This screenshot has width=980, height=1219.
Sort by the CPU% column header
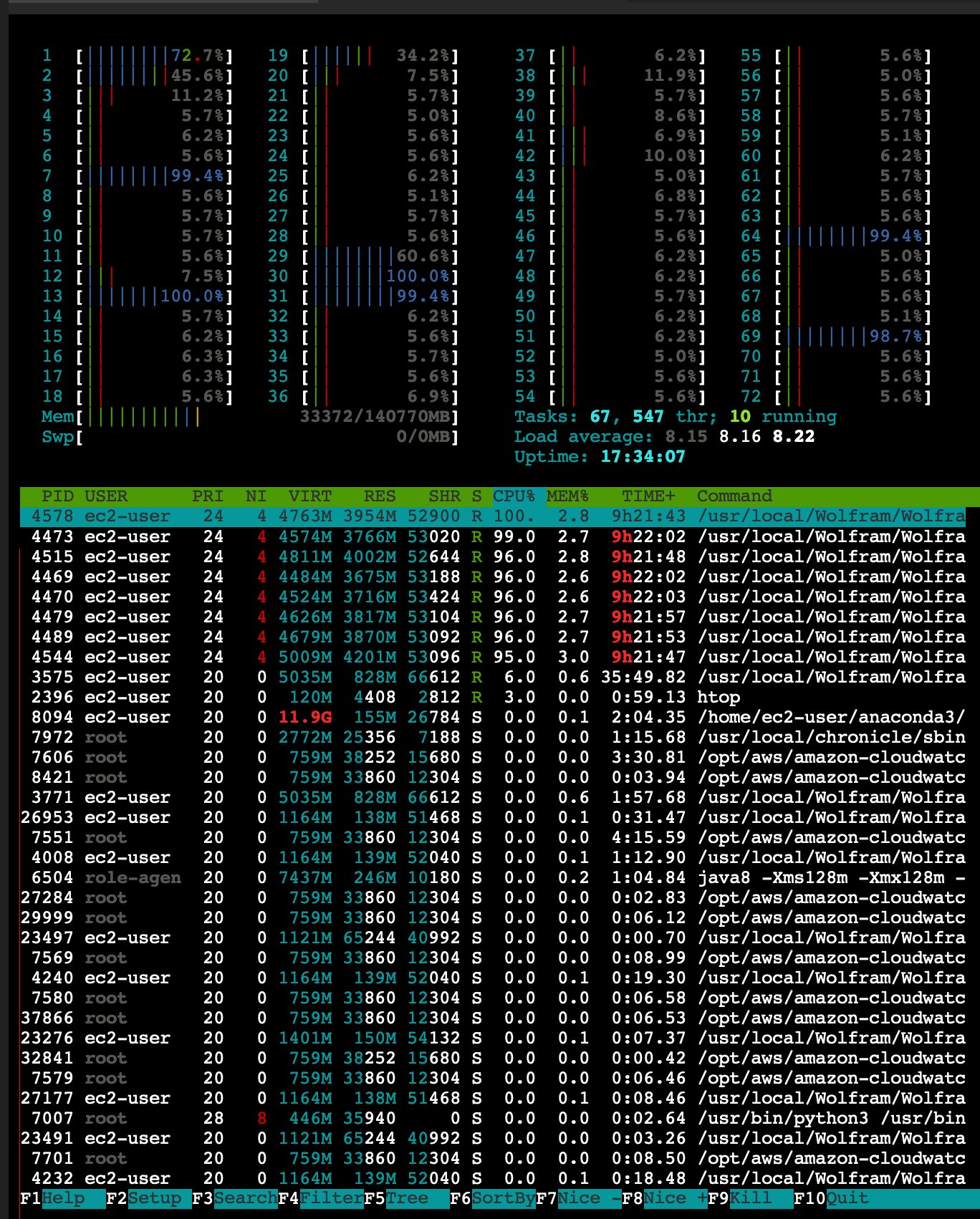[x=514, y=496]
